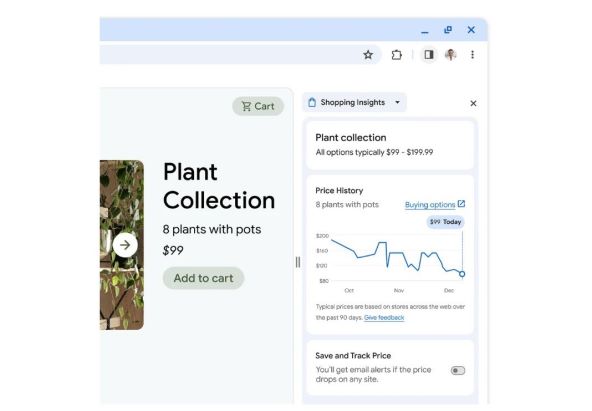Image resolution: width=592 pixels, height=411 pixels.
Task: Click the dropdown arrow beside Shopping Insights
Action: [397, 102]
